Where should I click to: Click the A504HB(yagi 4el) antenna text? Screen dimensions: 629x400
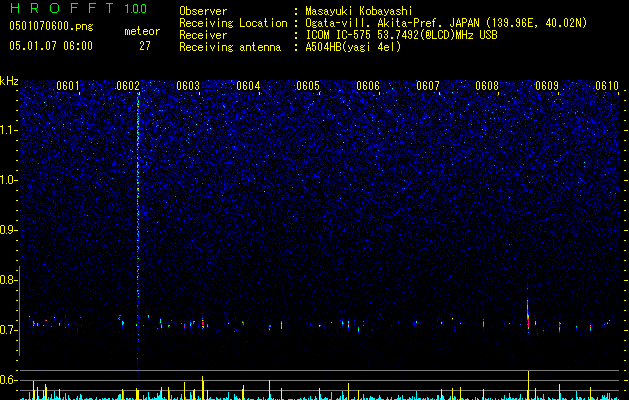[353, 47]
